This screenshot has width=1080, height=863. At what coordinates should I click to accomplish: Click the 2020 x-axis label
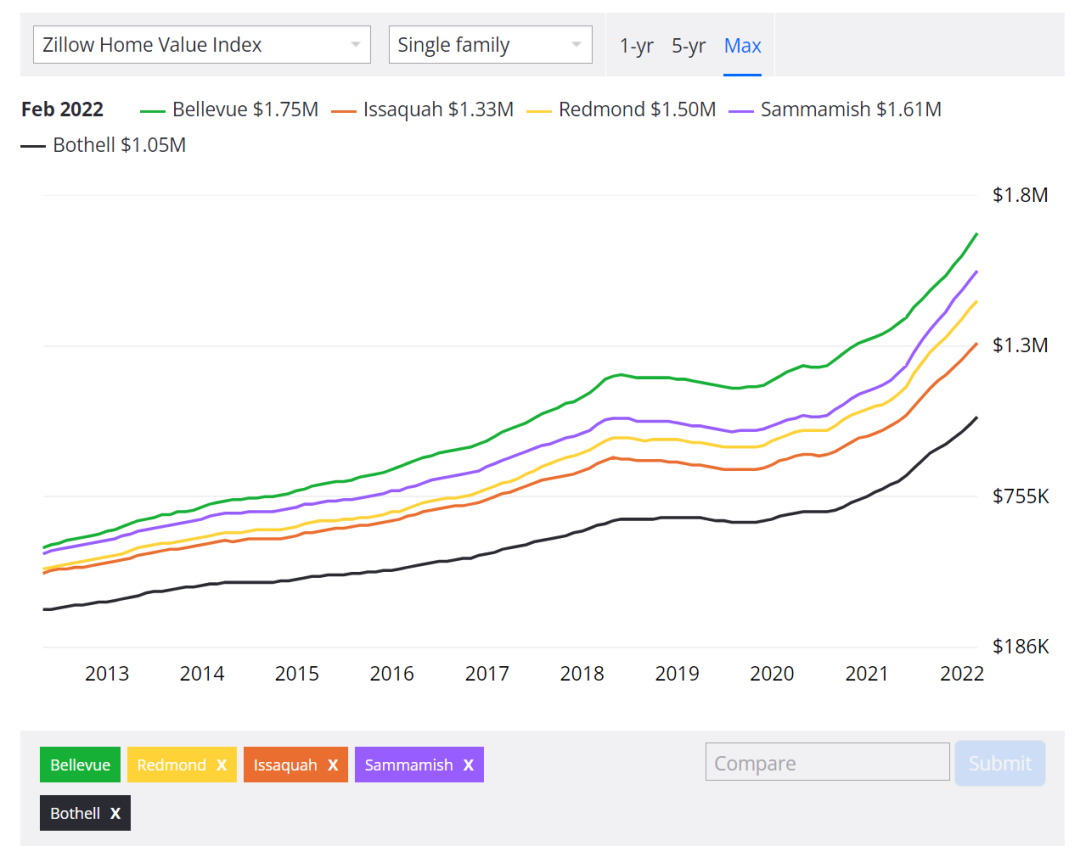[772, 673]
